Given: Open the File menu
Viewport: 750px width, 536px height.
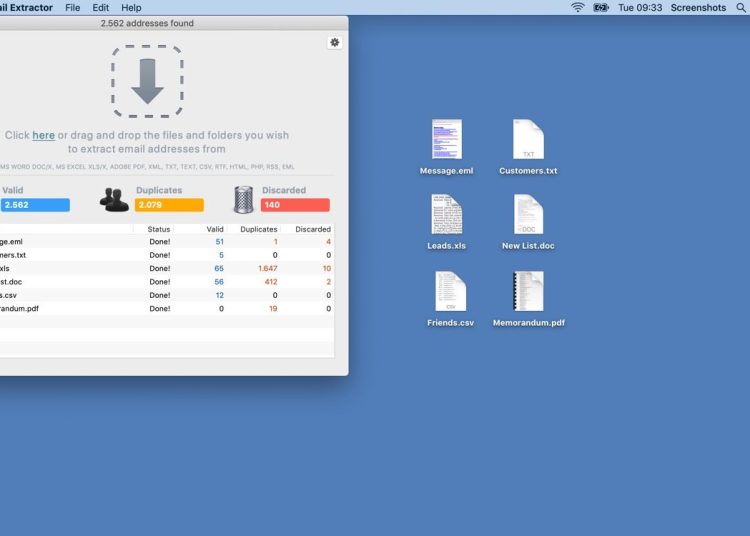Looking at the screenshot, I should [73, 7].
